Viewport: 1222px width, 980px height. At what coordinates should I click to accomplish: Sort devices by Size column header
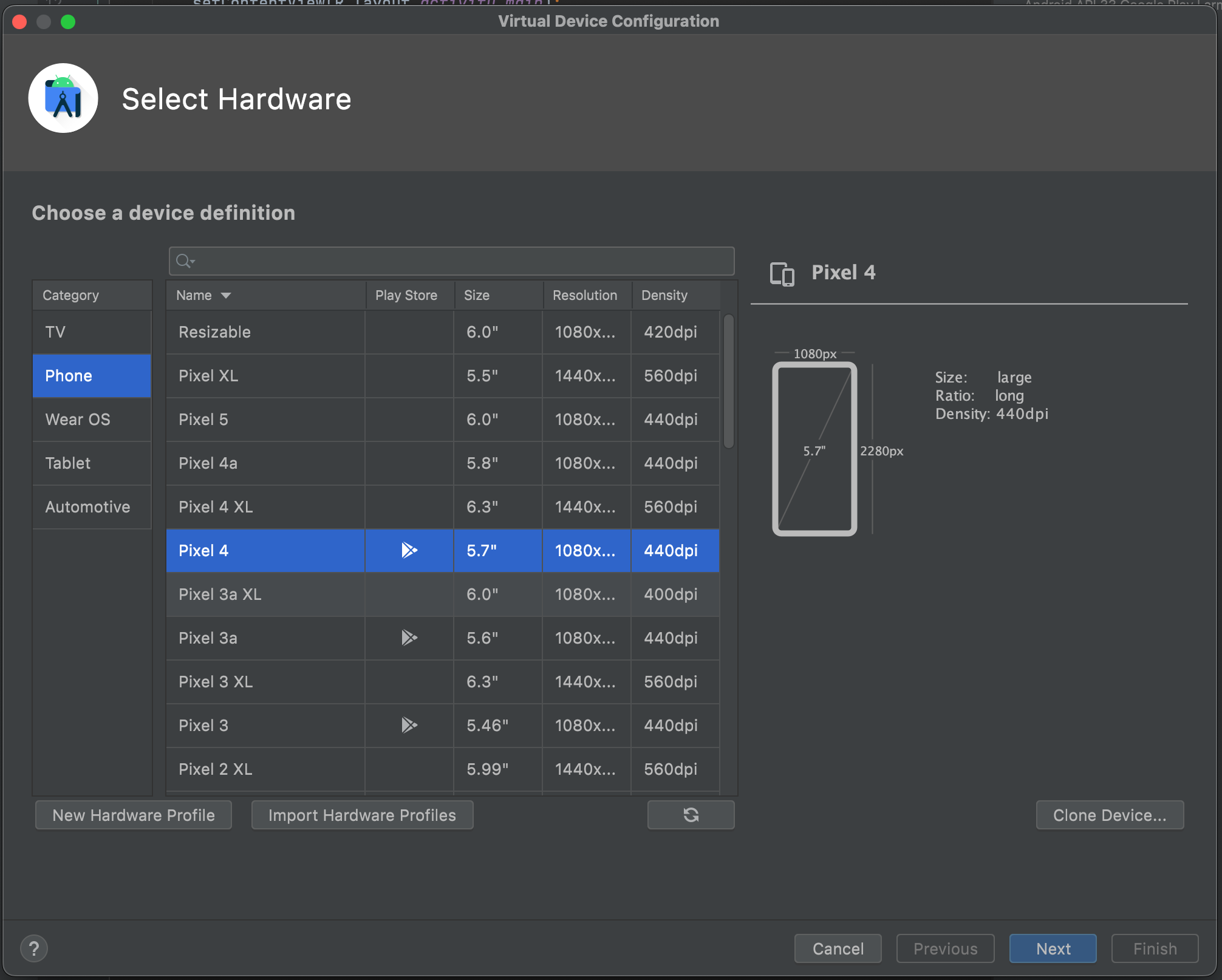click(x=477, y=296)
